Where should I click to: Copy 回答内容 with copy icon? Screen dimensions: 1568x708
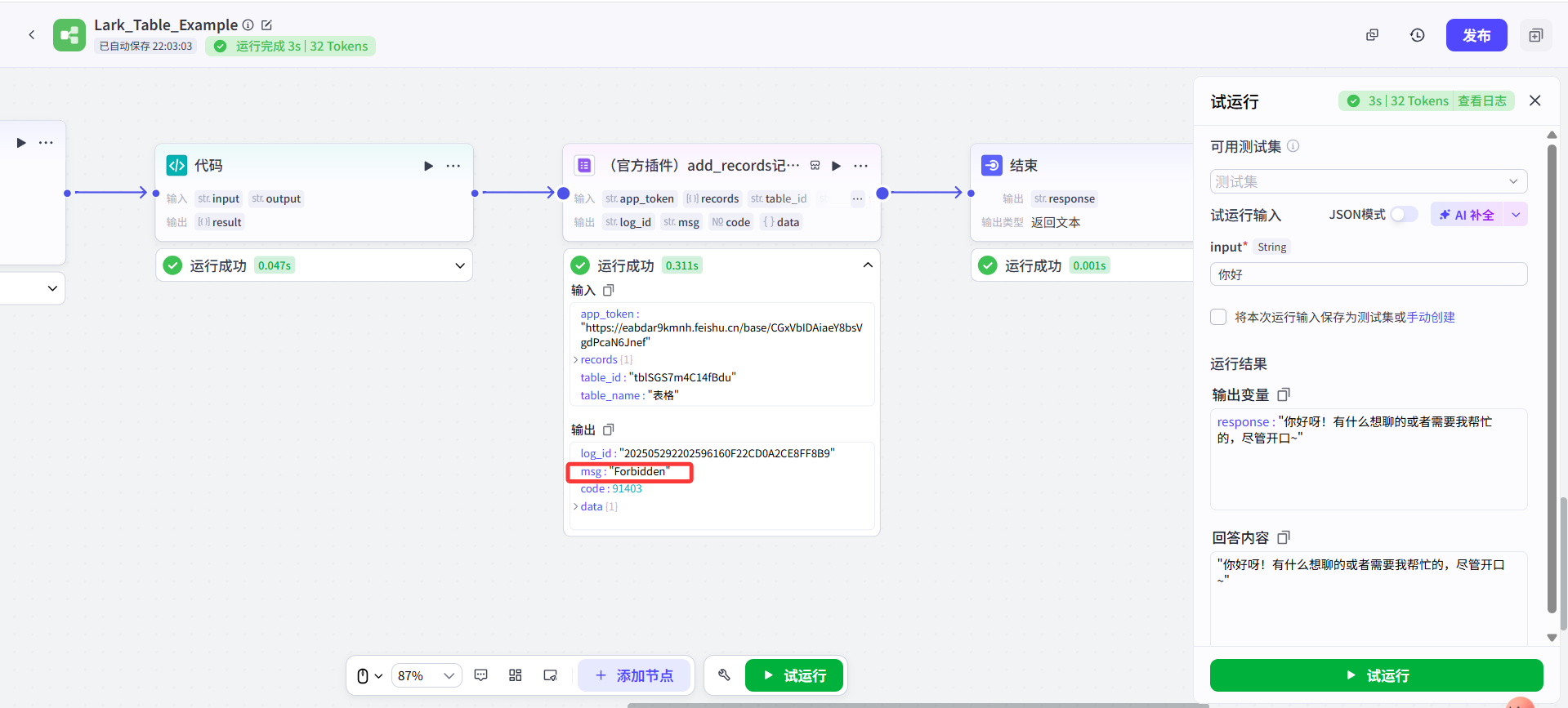(x=1283, y=538)
